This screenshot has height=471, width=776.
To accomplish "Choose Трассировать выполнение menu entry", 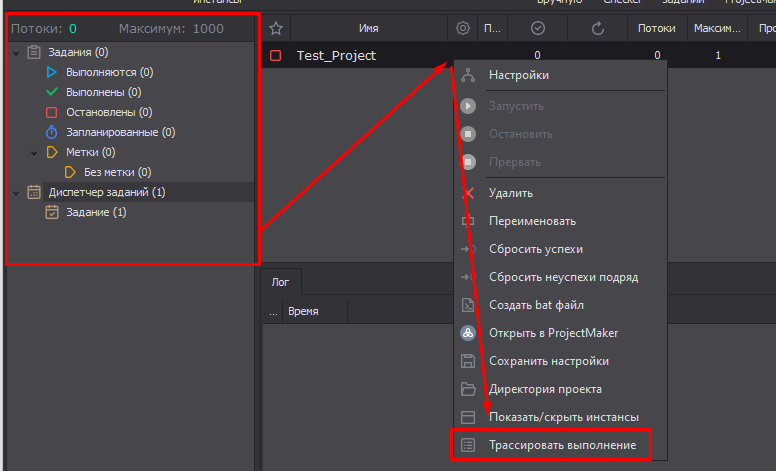I will [x=561, y=445].
